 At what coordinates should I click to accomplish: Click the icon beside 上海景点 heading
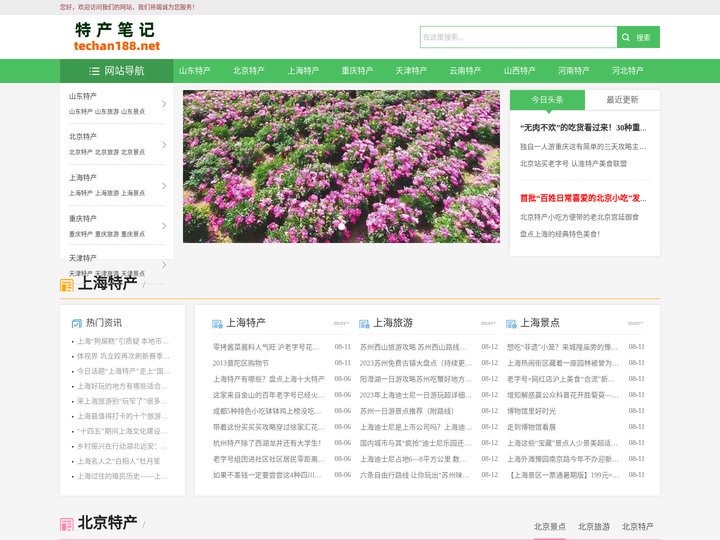(511, 324)
